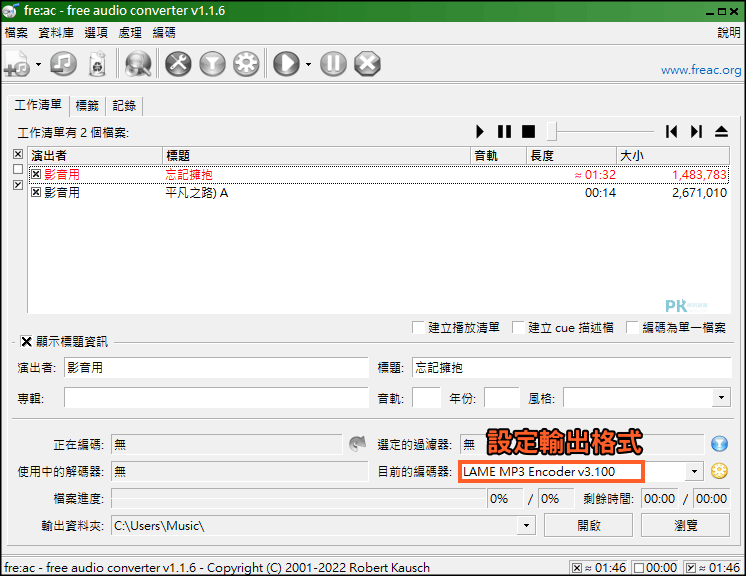Open the 說明 menu
Viewport: 746px width, 576px height.
click(x=729, y=32)
